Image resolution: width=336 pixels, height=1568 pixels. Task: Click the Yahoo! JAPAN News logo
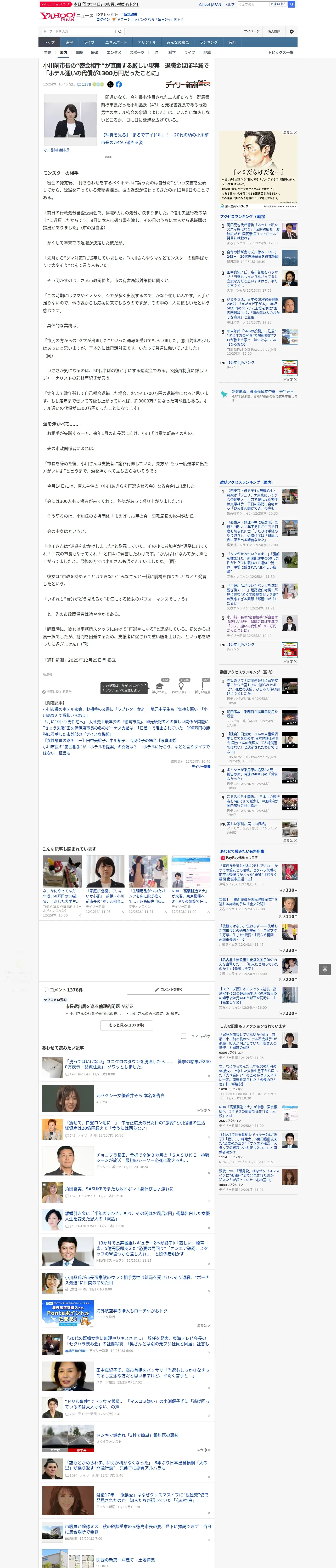(x=66, y=16)
